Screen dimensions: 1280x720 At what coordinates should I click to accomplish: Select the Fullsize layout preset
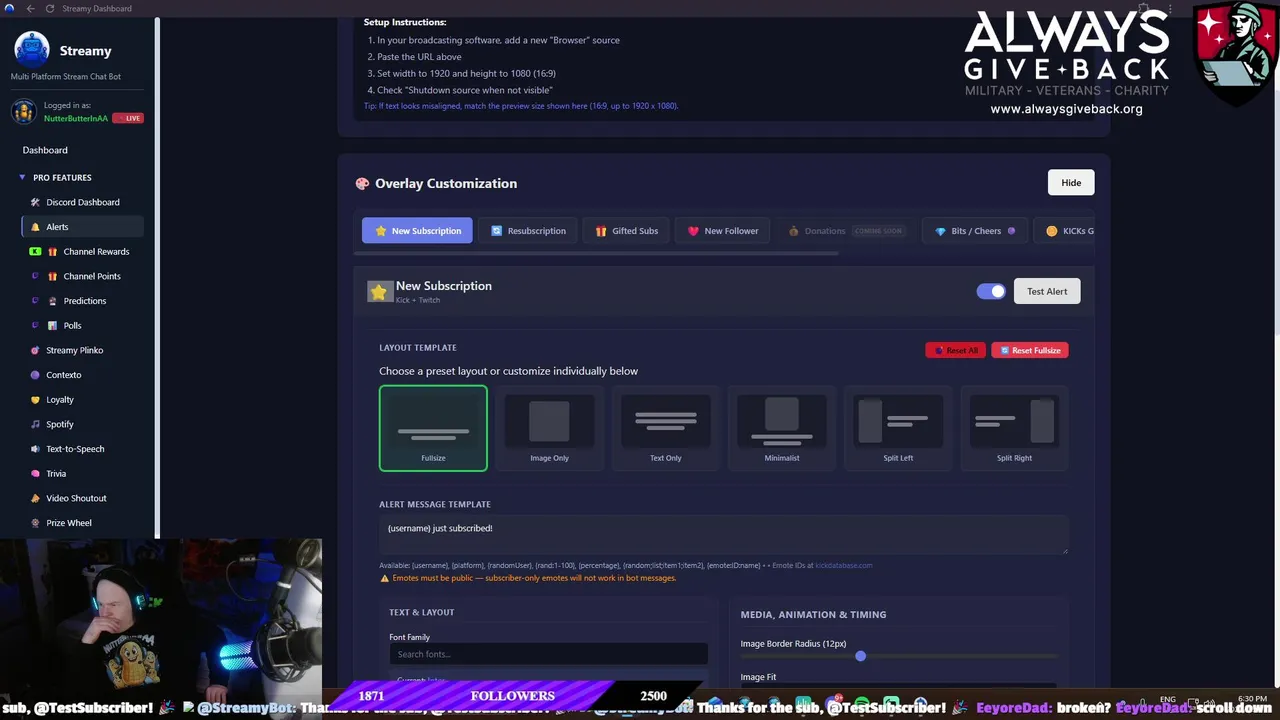433,428
